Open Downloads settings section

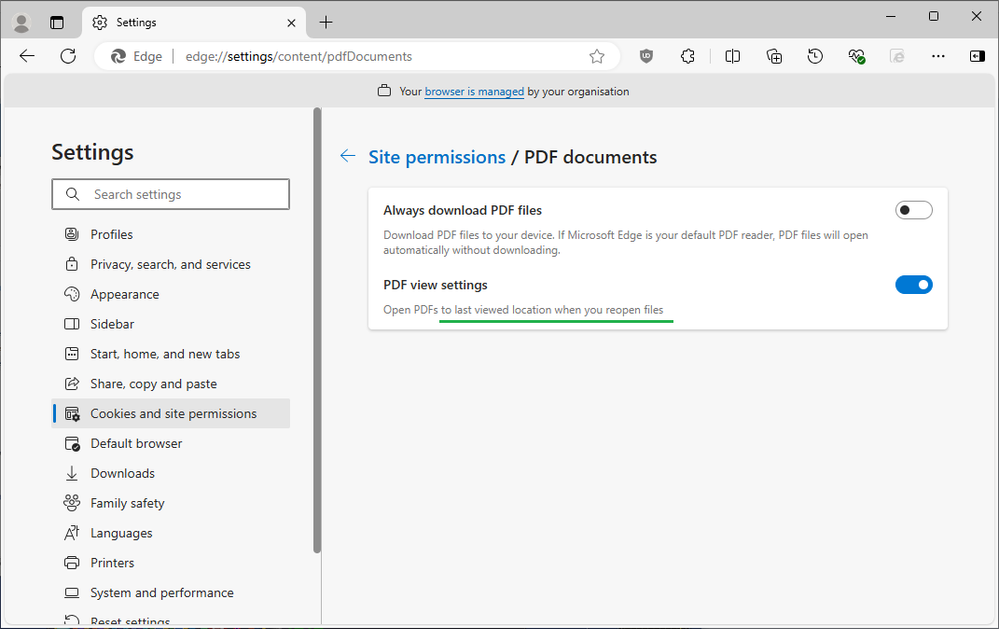(122, 473)
